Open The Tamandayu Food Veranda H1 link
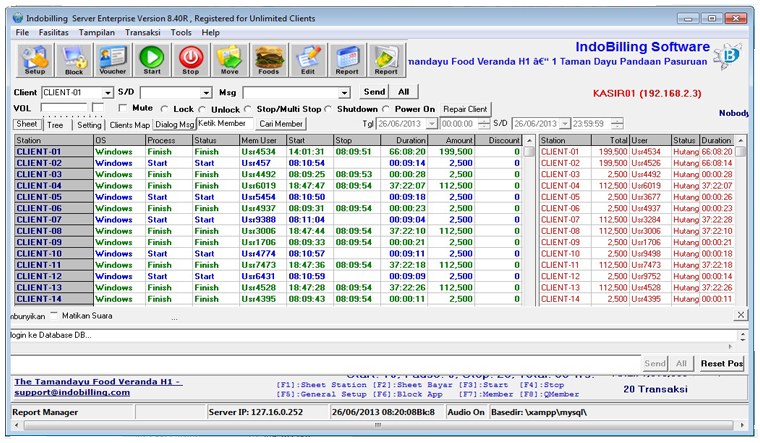This screenshot has width=760, height=443. [98, 381]
